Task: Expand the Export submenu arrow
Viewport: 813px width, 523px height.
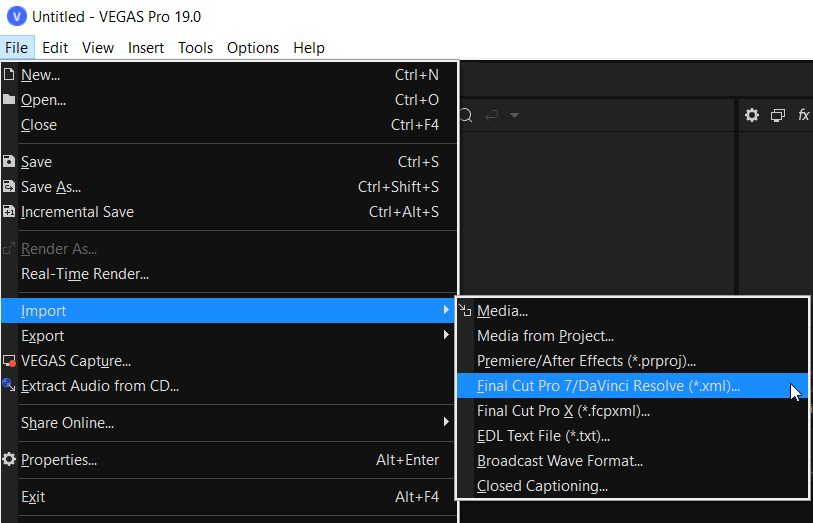Action: point(446,335)
